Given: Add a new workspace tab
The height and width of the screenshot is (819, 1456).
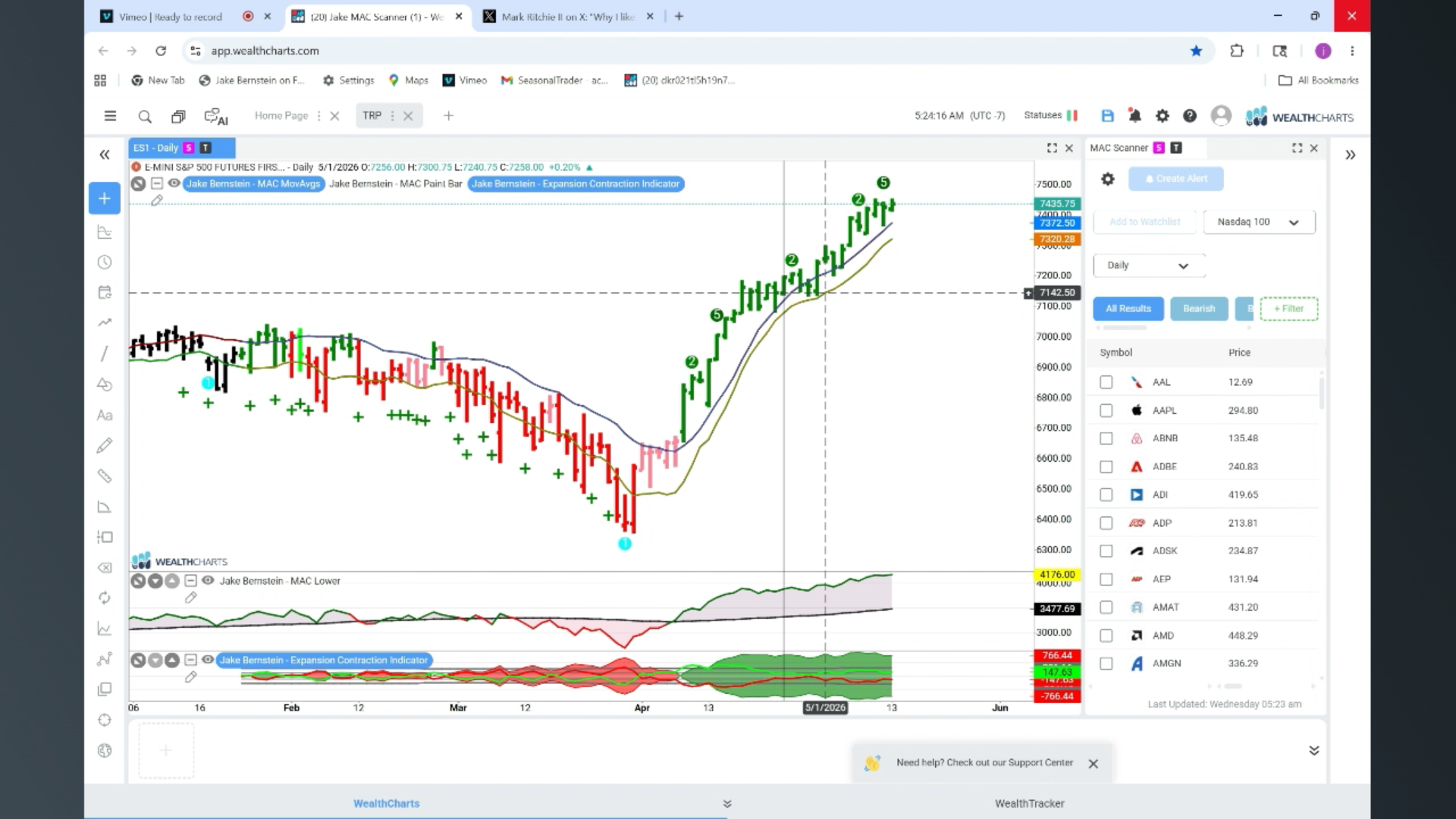Looking at the screenshot, I should (x=448, y=116).
